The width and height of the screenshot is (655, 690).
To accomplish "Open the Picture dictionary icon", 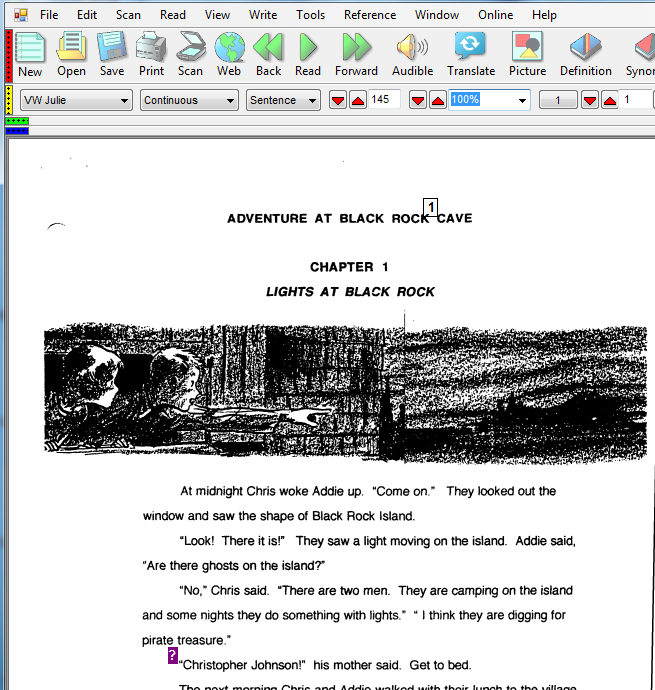I will coord(527,46).
